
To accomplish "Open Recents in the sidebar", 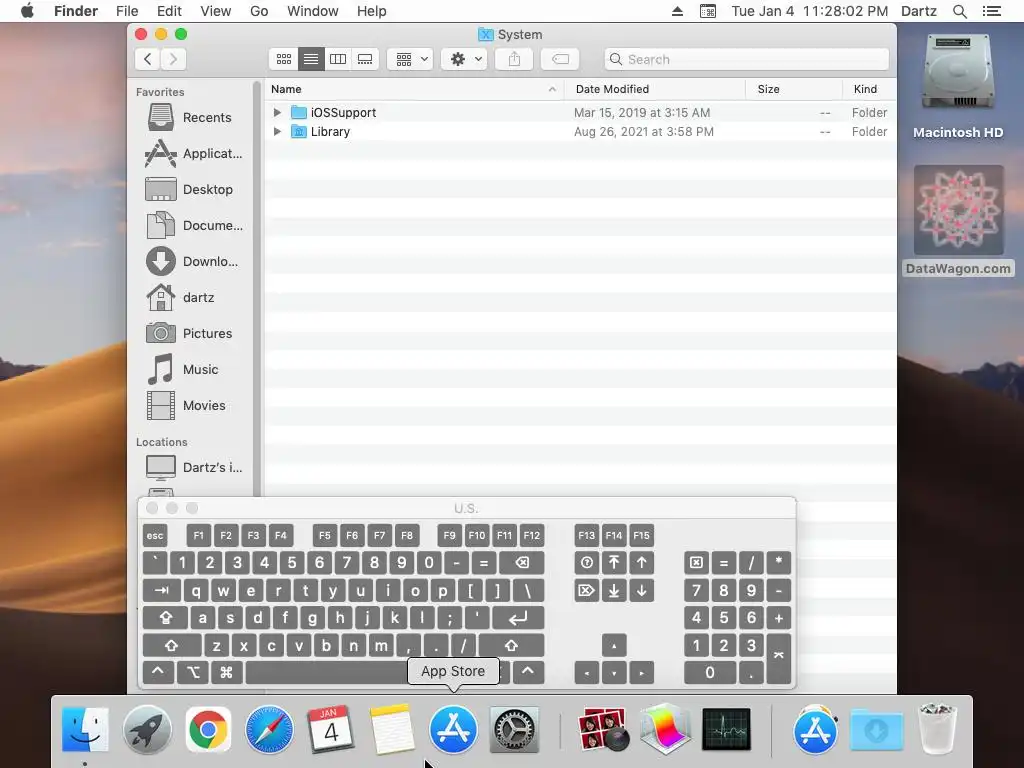I will (191, 118).
